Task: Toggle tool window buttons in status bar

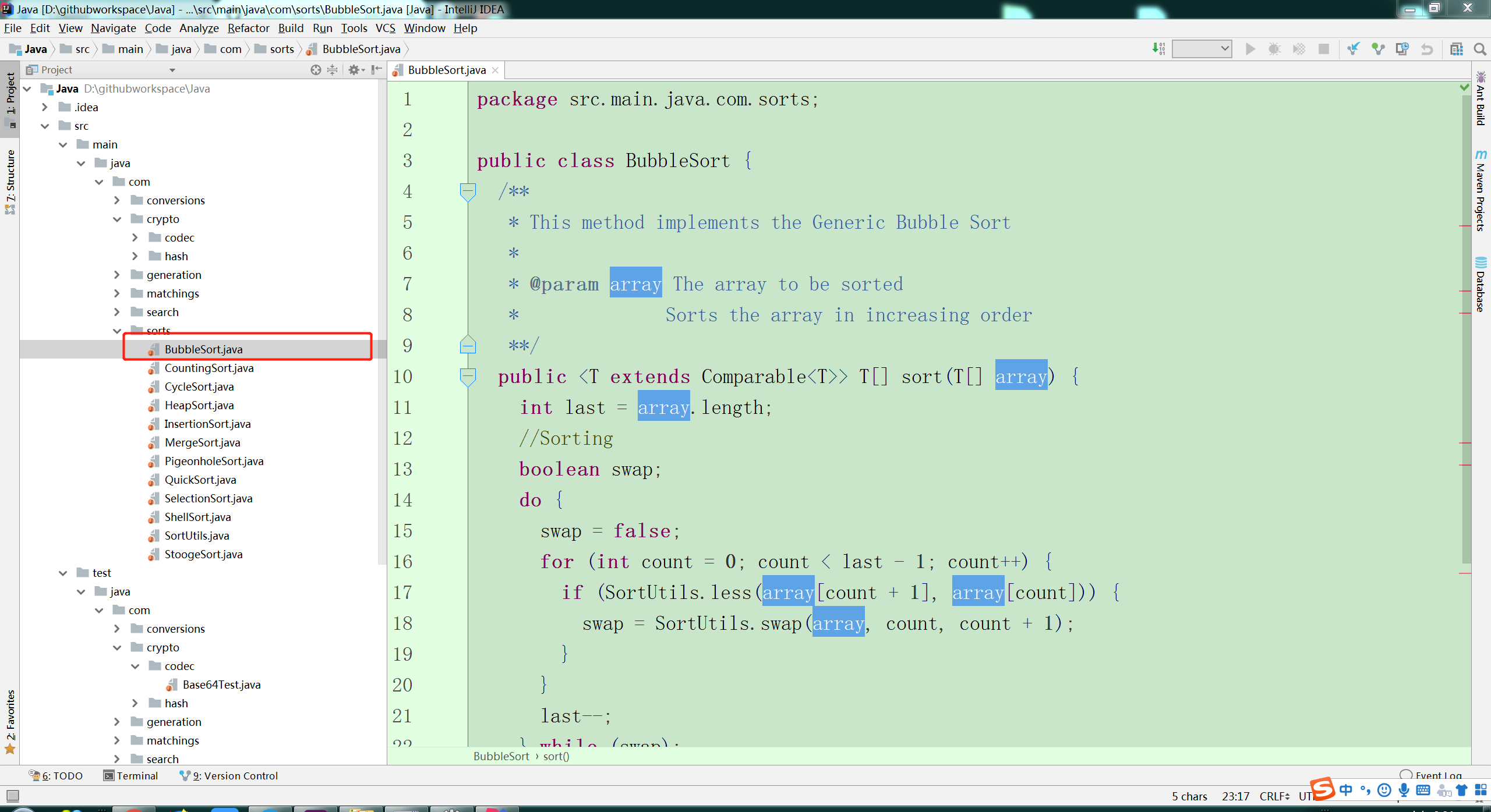Action: point(12,795)
